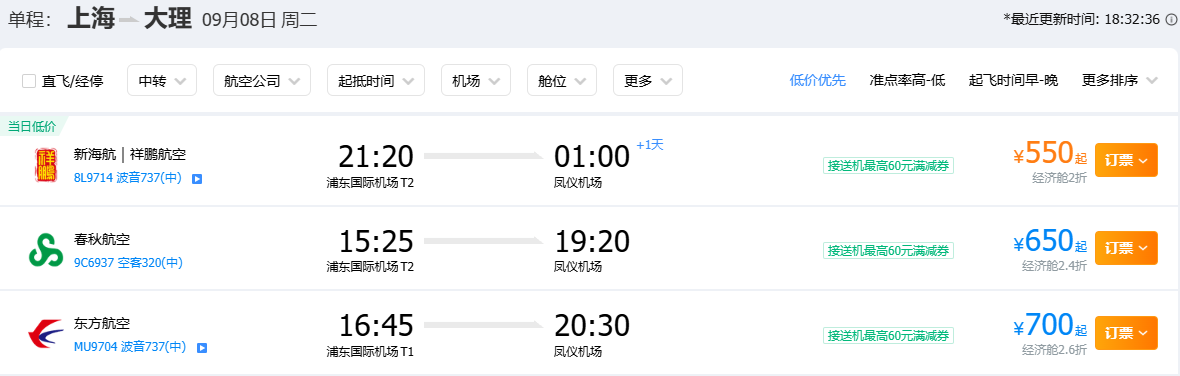Sort by 起飞时间早-晚
Image resolution: width=1180 pixels, height=376 pixels.
pyautogui.click(x=1013, y=80)
